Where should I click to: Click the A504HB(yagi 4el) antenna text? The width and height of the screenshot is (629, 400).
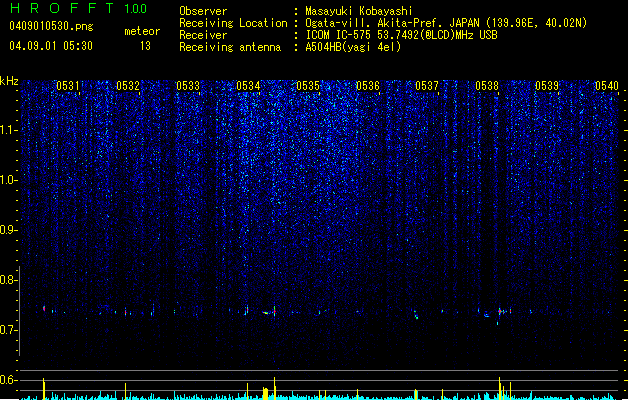353,47
